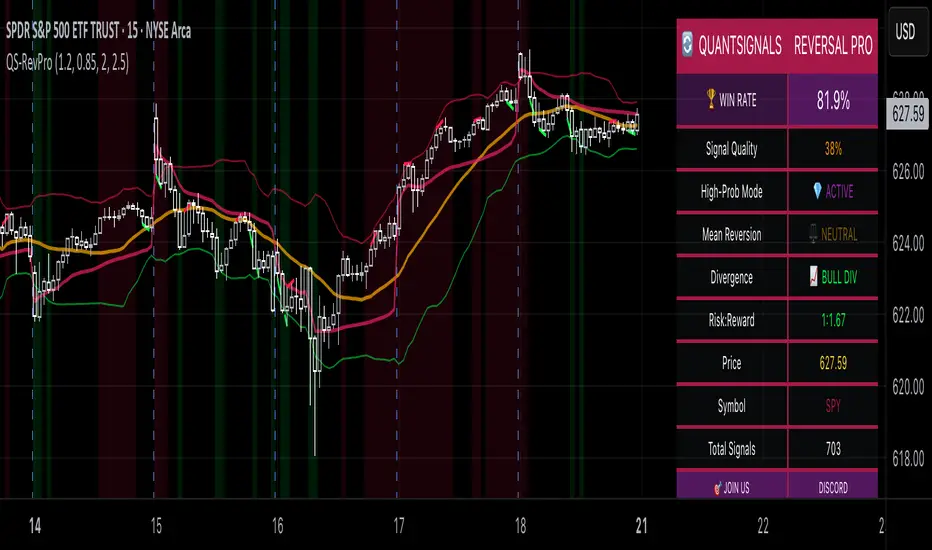Click the Risk:Reward label
The width and height of the screenshot is (932, 550).
click(731, 320)
